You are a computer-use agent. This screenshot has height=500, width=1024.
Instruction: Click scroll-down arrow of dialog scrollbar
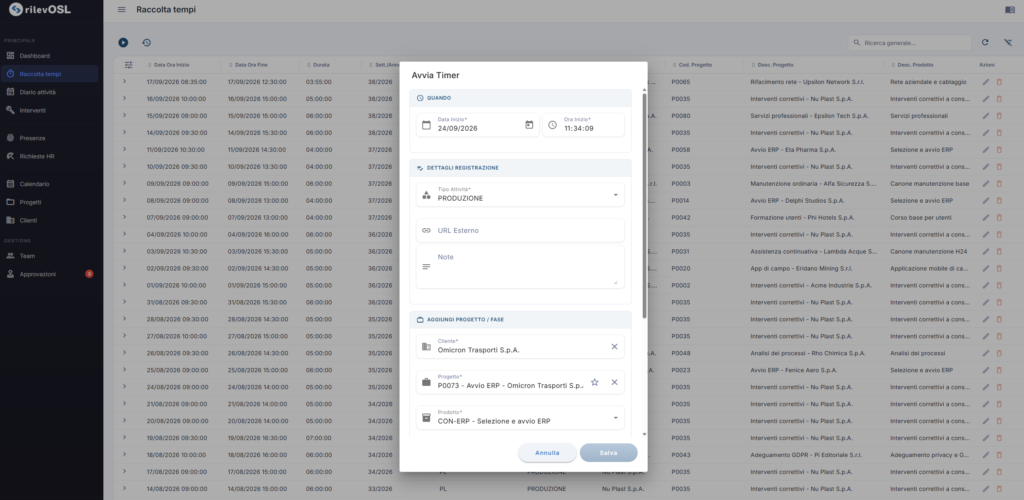(x=645, y=434)
